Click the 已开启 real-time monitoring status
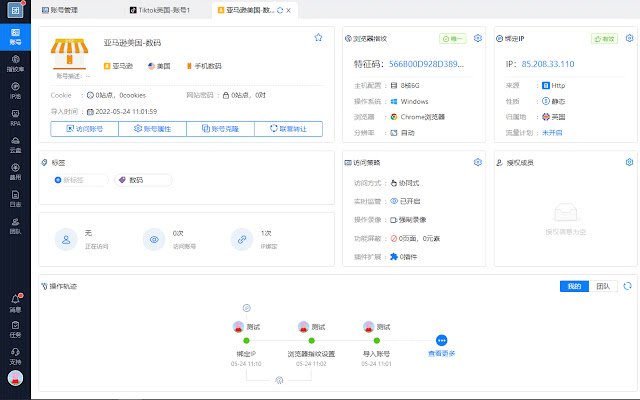The width and height of the screenshot is (640, 400). coord(405,201)
